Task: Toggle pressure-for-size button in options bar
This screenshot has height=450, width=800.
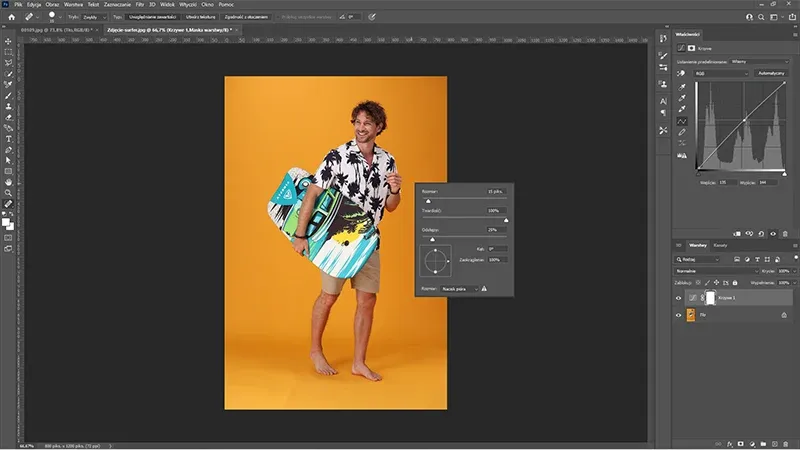Action: [372, 17]
